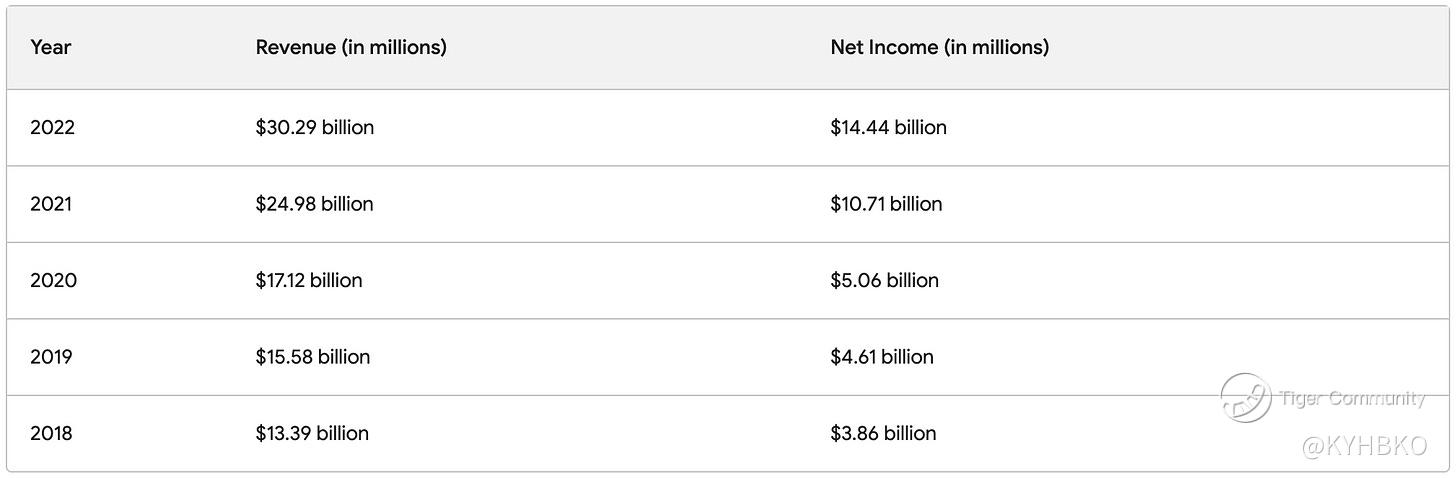Click the $17.12 billion revenue cell
This screenshot has width=1456, height=479.
point(309,281)
